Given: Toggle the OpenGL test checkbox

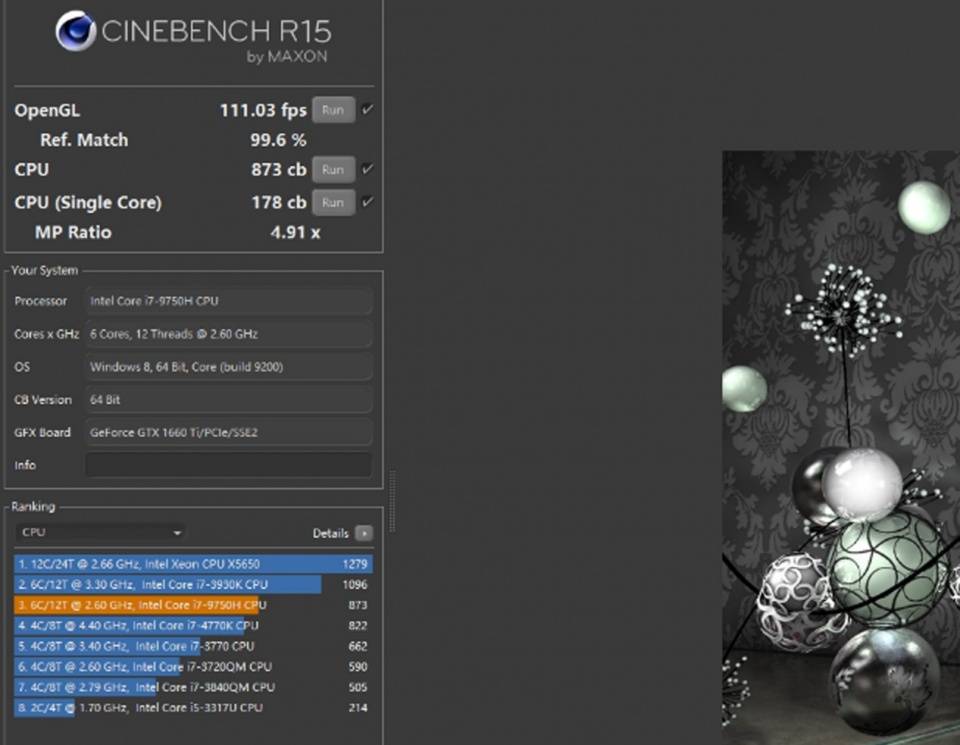Looking at the screenshot, I should [367, 110].
